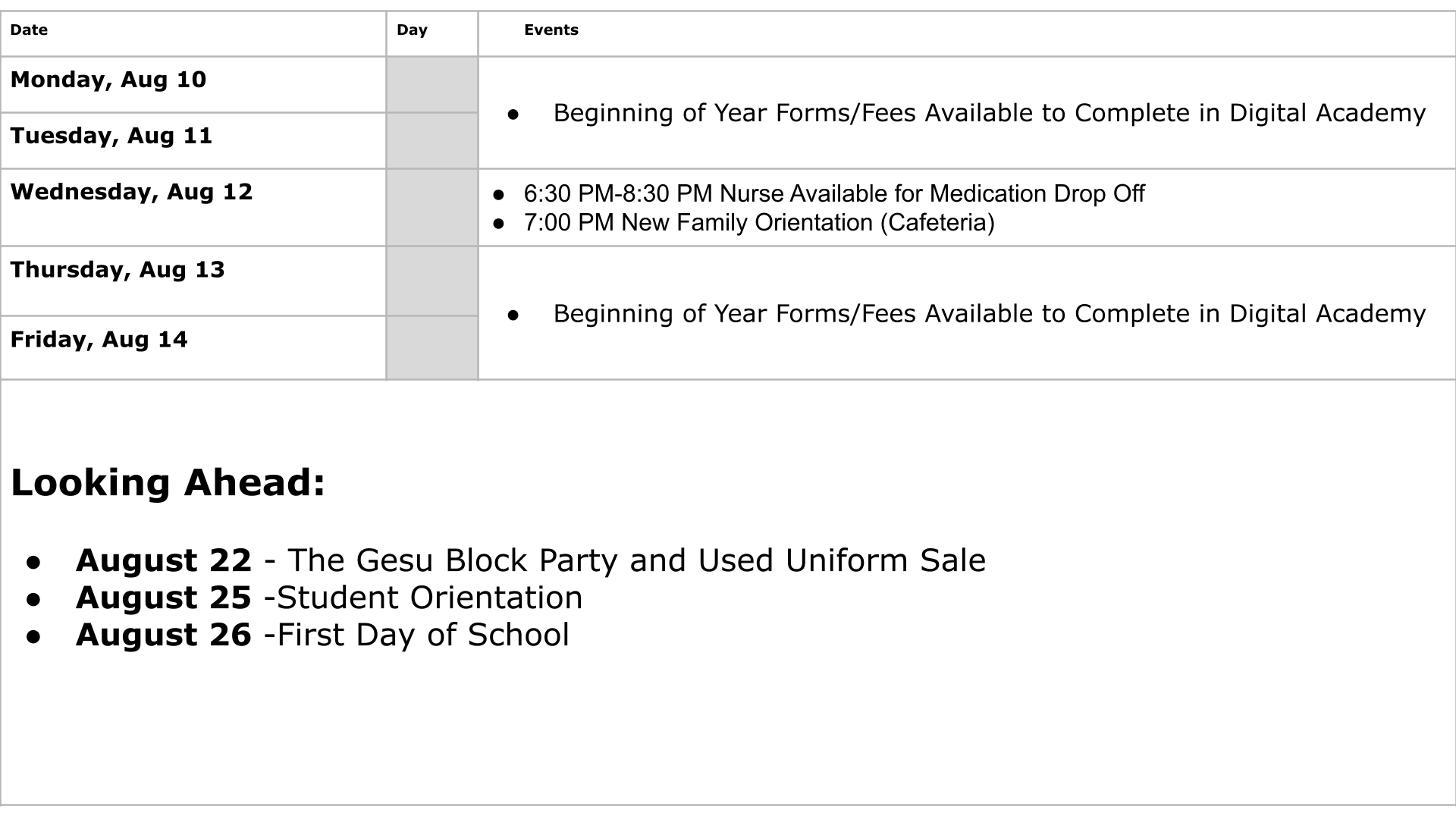The image size is (1456, 819).
Task: Click the gray Day cell for Friday
Action: click(432, 347)
